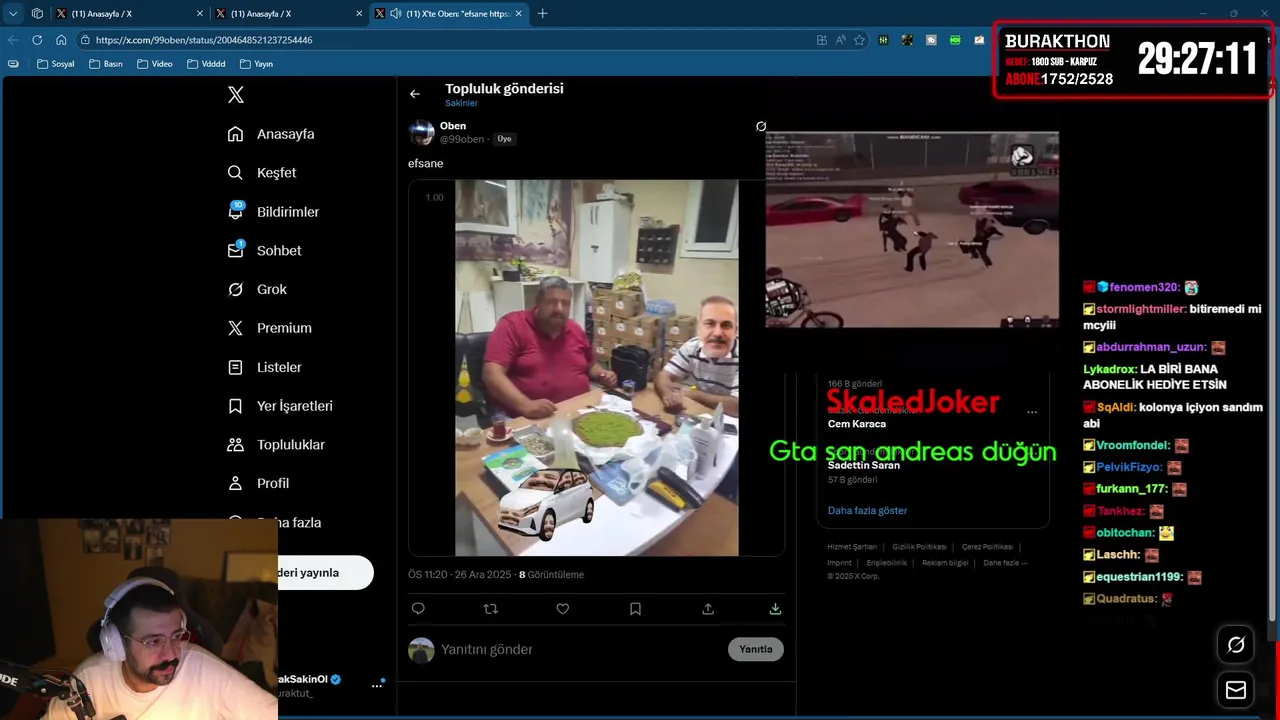Open more options for Cem Karaca trend
Image resolution: width=1280 pixels, height=720 pixels.
[1032, 412]
